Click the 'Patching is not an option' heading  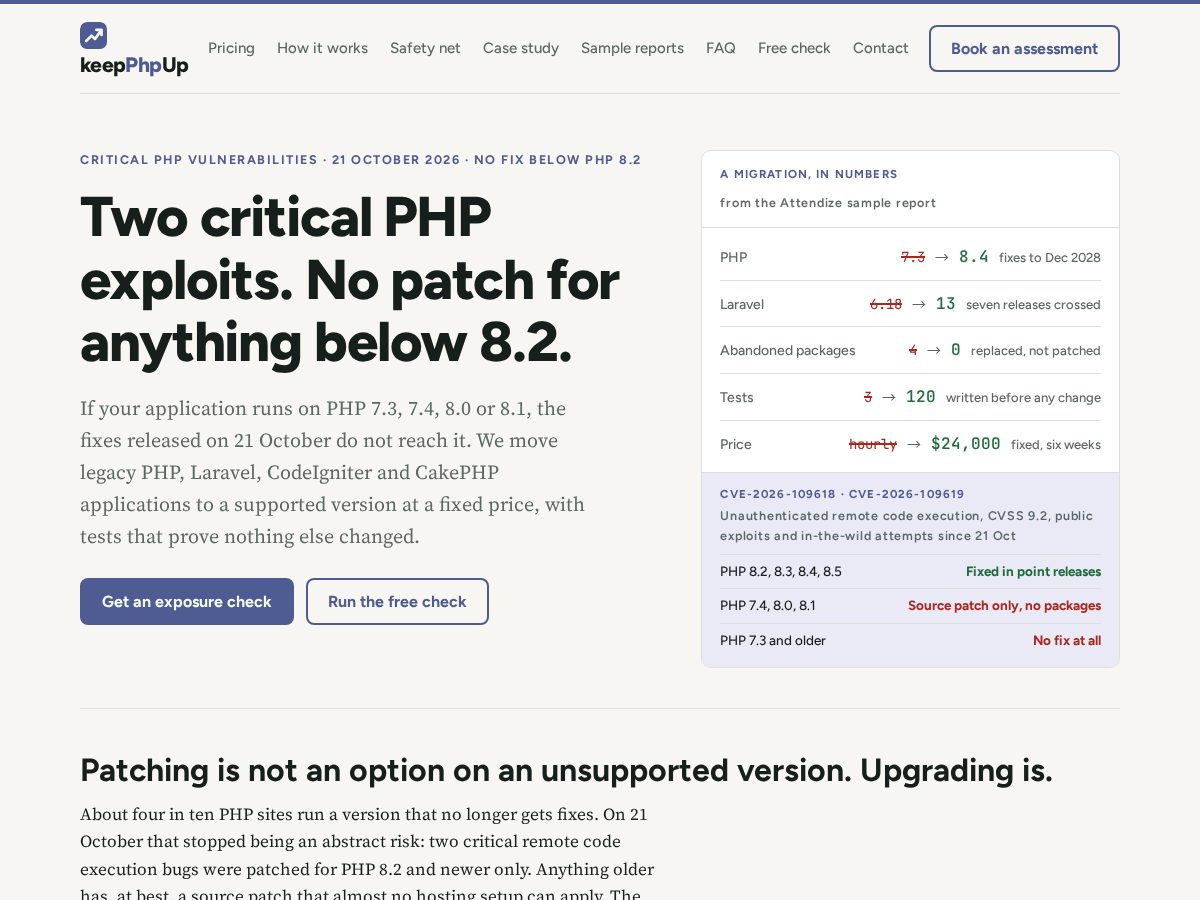pyautogui.click(x=566, y=770)
